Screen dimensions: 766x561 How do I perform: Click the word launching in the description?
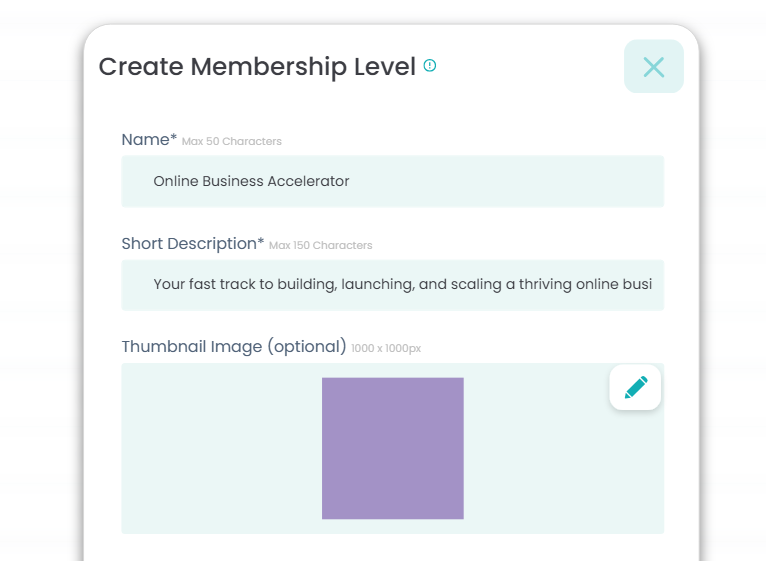pyautogui.click(x=378, y=285)
